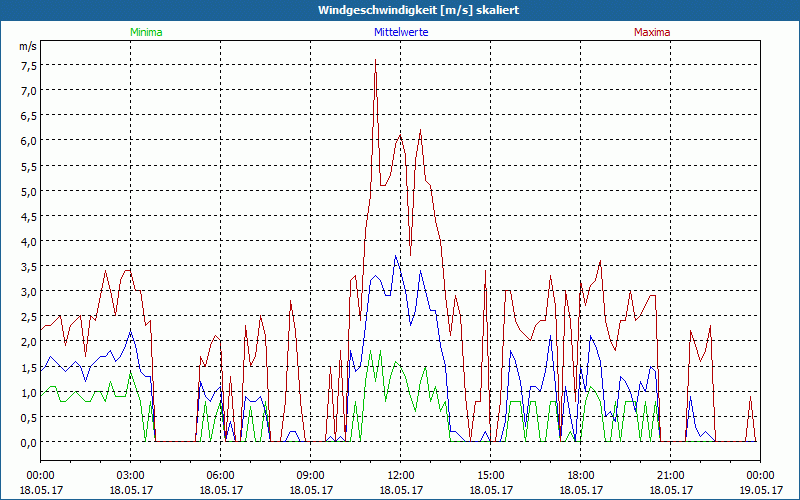This screenshot has width=800, height=500.
Task: Select the blue Mittelwerte legend label
Action: pos(401,32)
